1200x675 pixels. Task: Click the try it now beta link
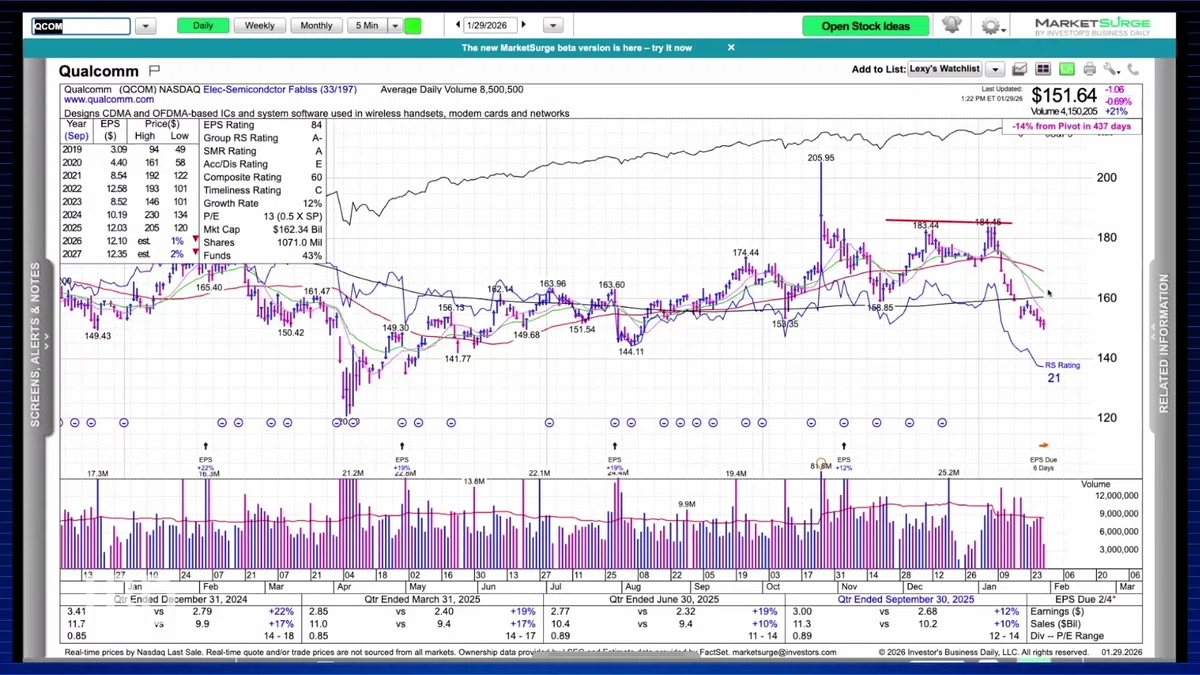coord(669,47)
